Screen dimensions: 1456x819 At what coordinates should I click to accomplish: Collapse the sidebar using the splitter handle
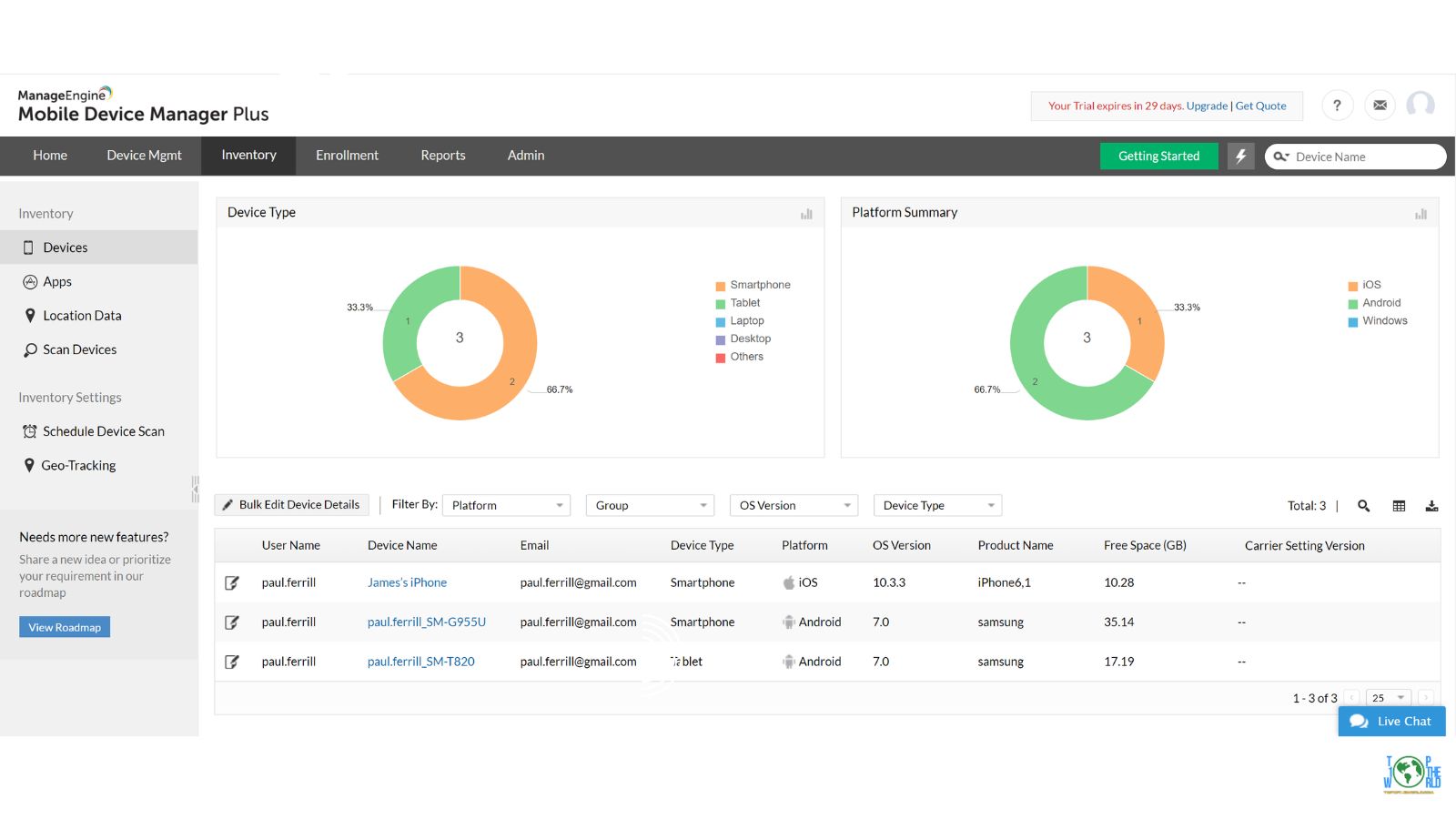click(195, 489)
